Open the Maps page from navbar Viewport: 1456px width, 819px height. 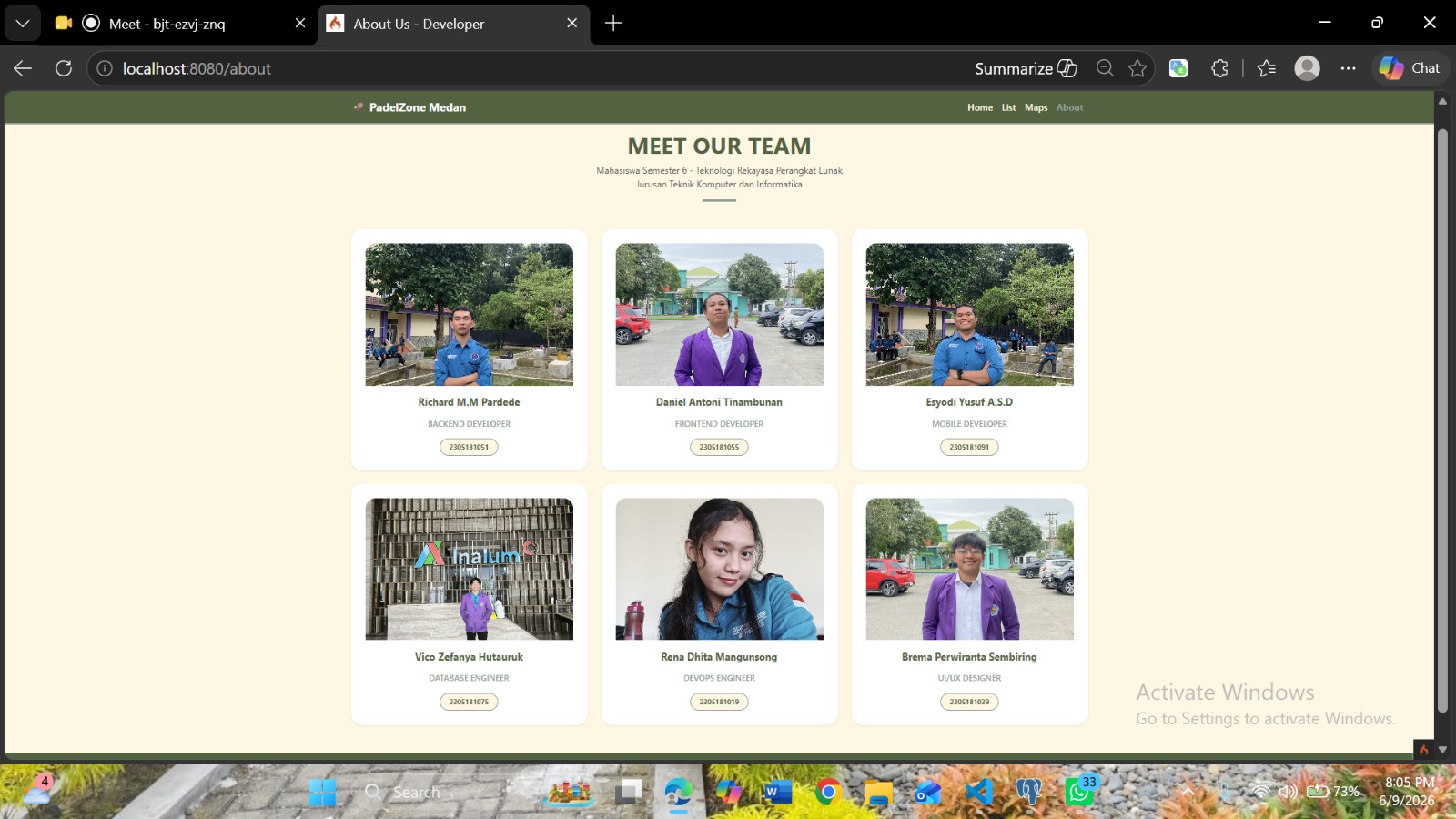(x=1036, y=107)
